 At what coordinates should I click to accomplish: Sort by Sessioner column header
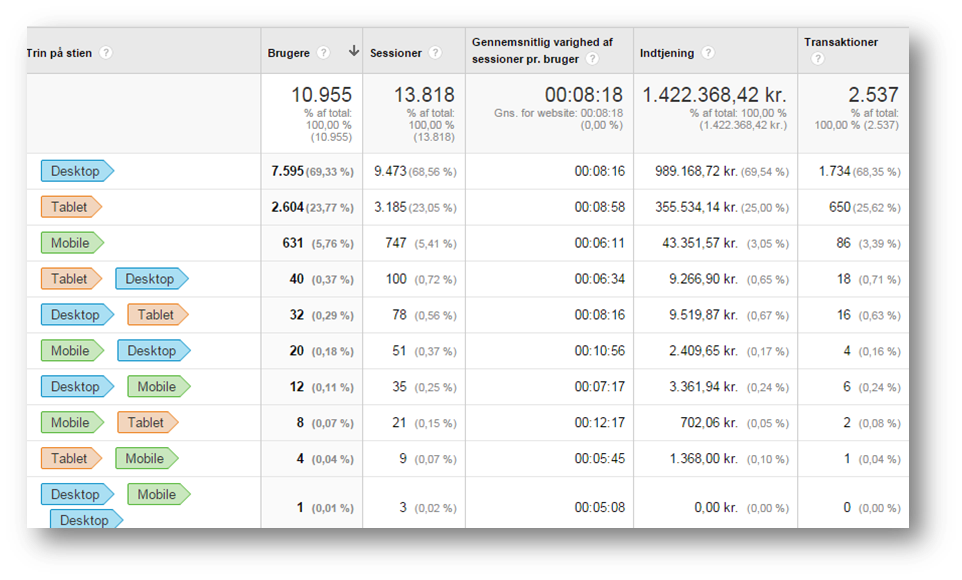click(396, 53)
